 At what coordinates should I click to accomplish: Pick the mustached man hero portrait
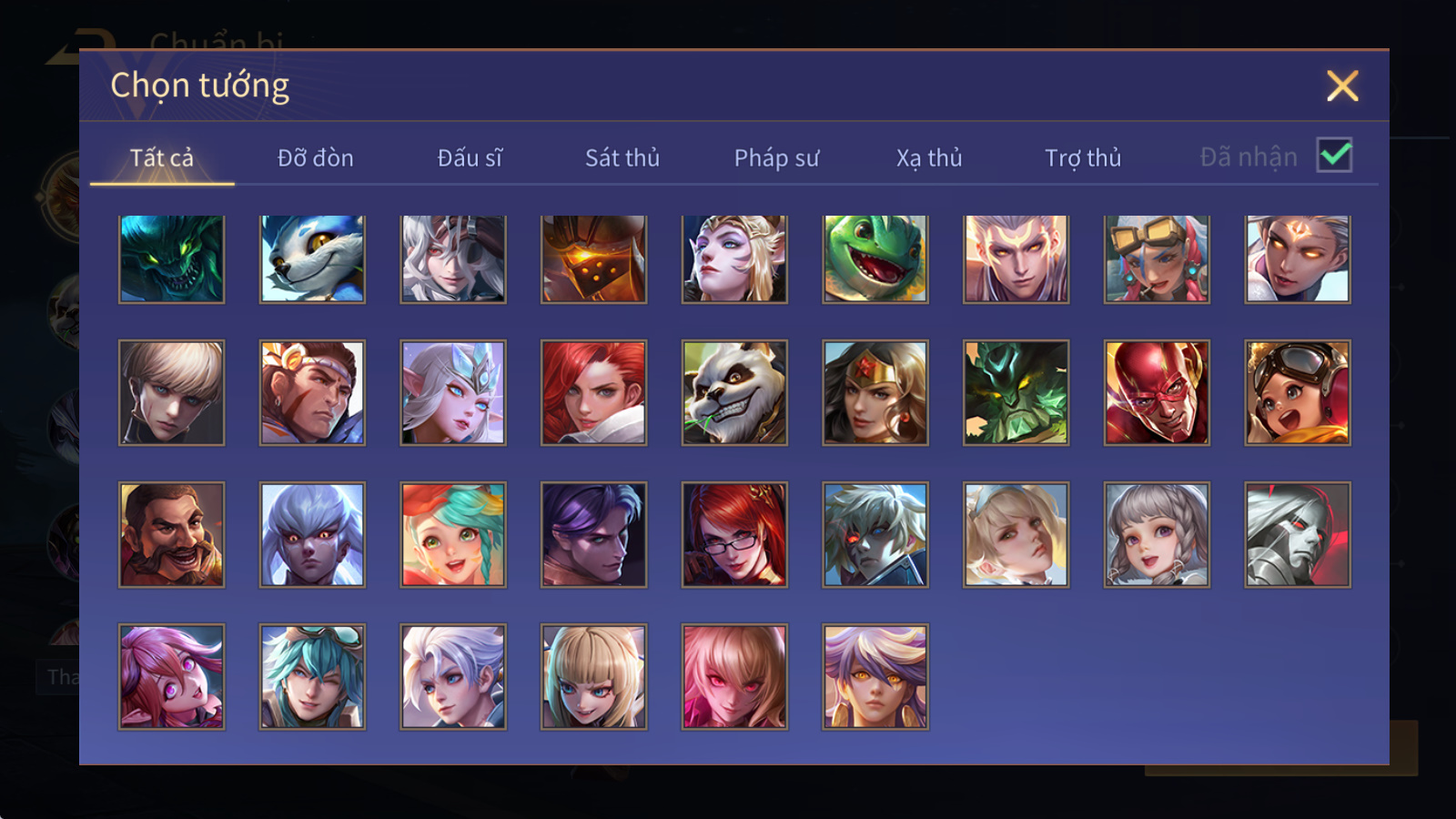tap(171, 535)
